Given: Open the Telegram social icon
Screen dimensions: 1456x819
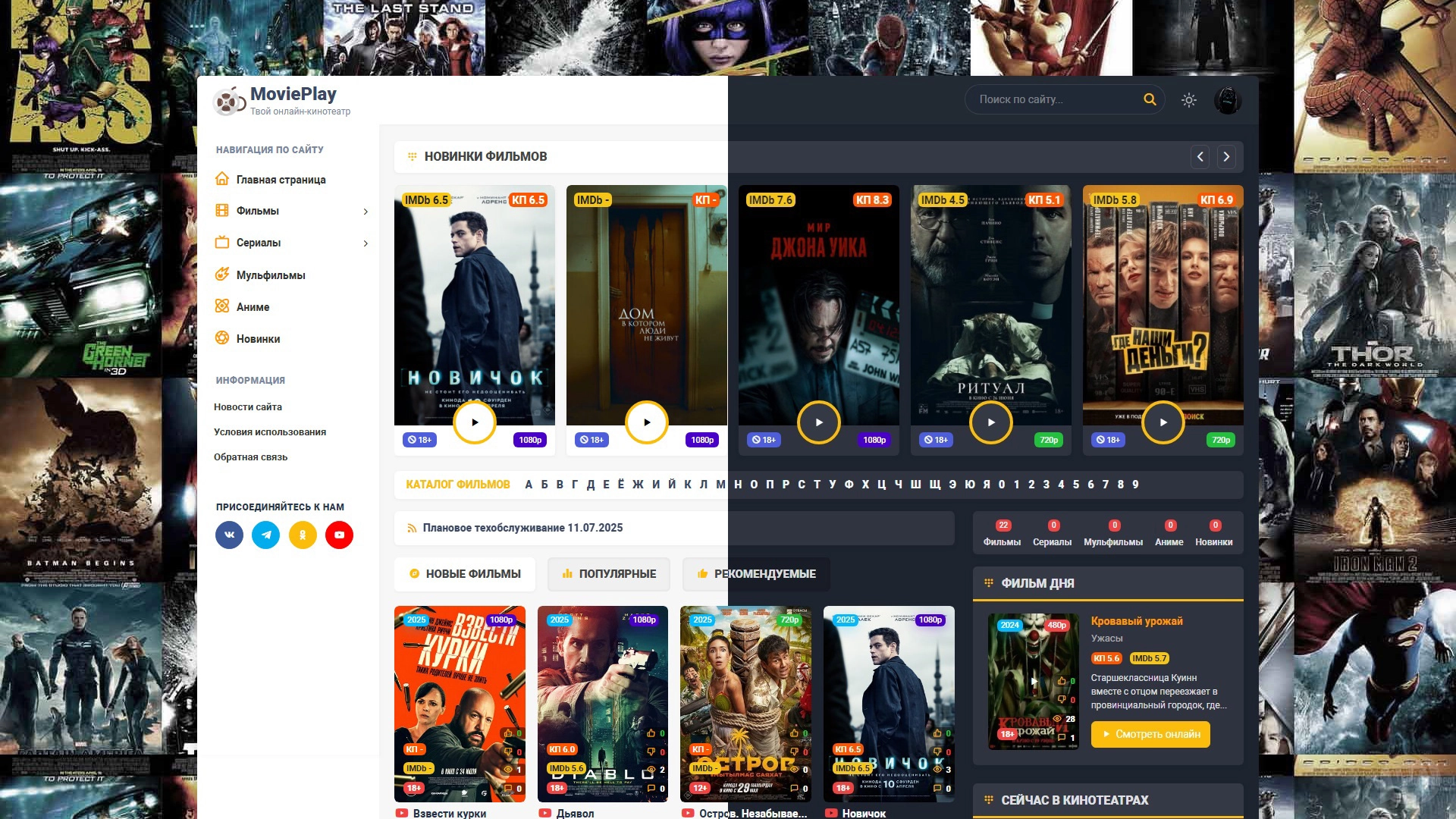Looking at the screenshot, I should point(265,535).
